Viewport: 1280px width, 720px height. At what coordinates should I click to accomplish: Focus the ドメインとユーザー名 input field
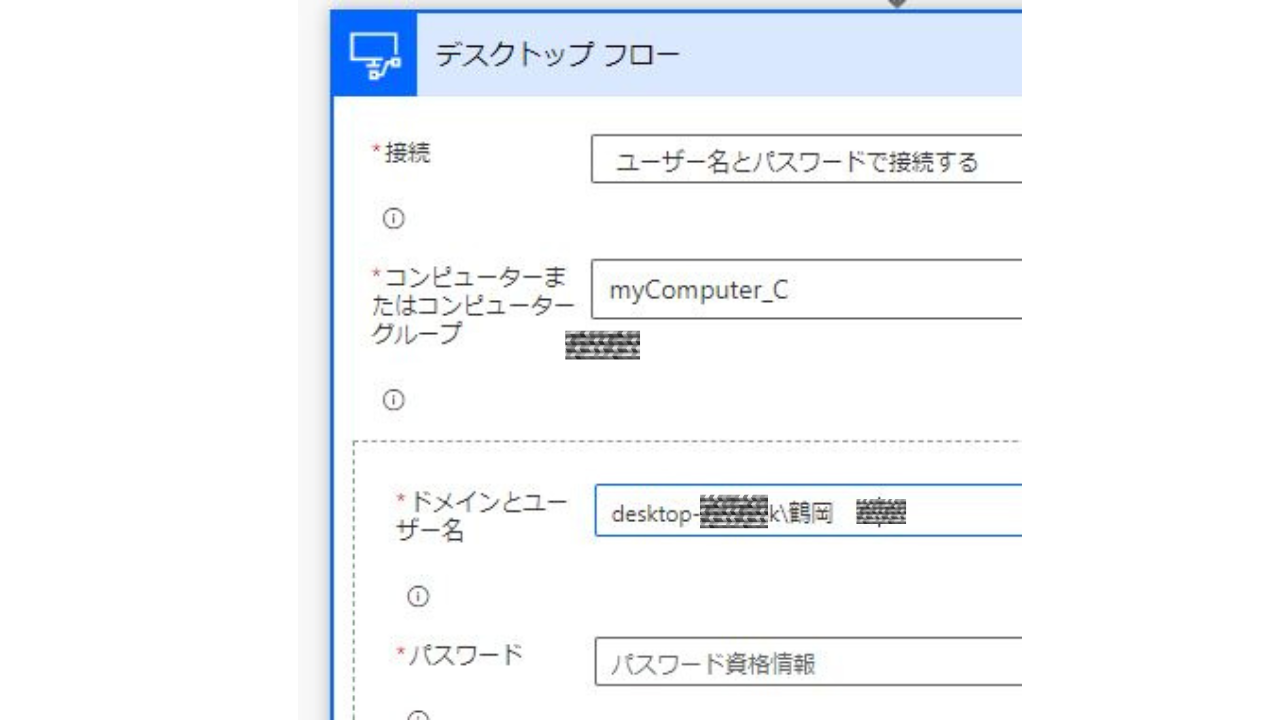click(x=960, y=511)
